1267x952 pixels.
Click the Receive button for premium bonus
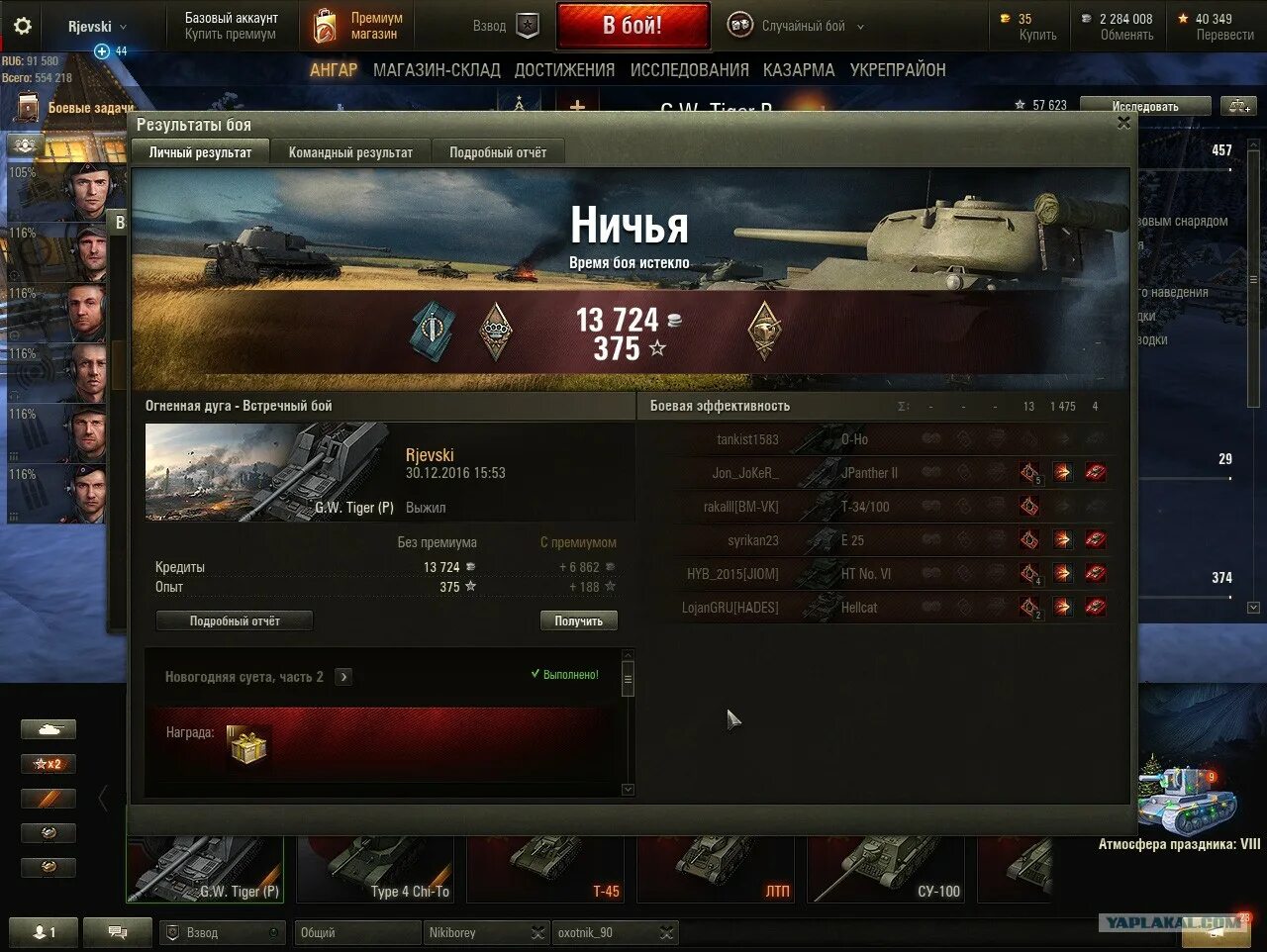coord(579,620)
